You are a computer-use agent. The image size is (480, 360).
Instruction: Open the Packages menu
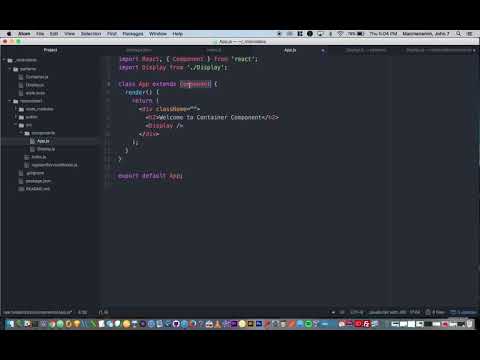133,34
